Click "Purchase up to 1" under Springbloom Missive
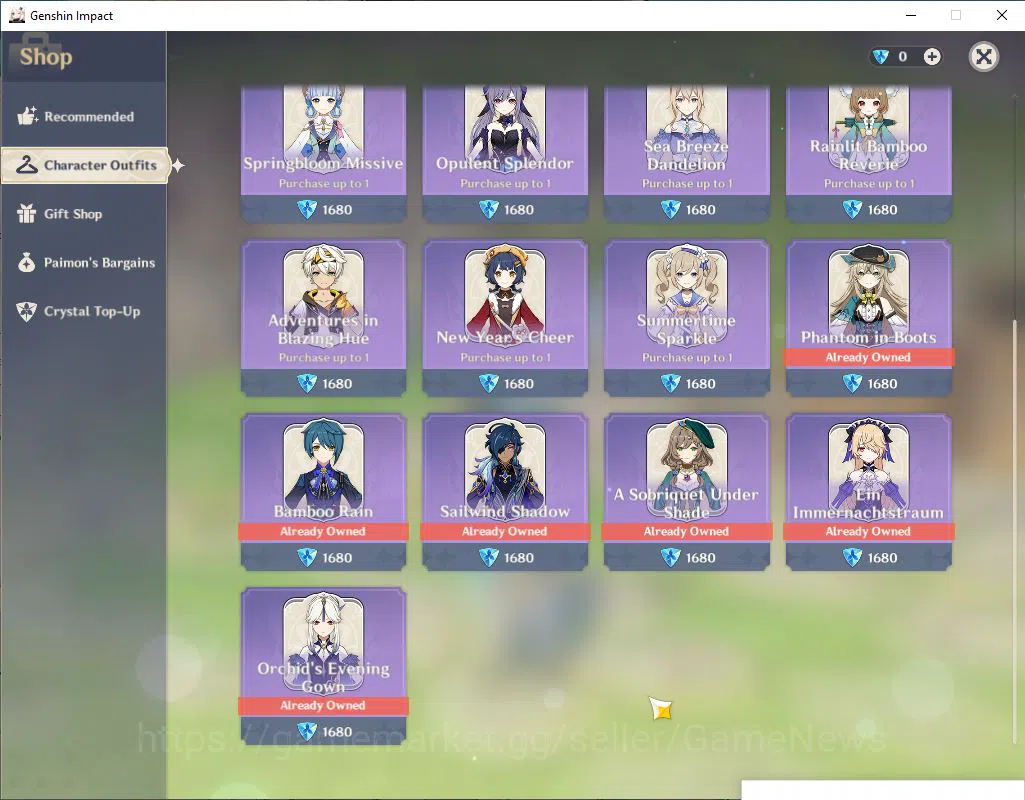Image resolution: width=1025 pixels, height=800 pixels. [324, 184]
